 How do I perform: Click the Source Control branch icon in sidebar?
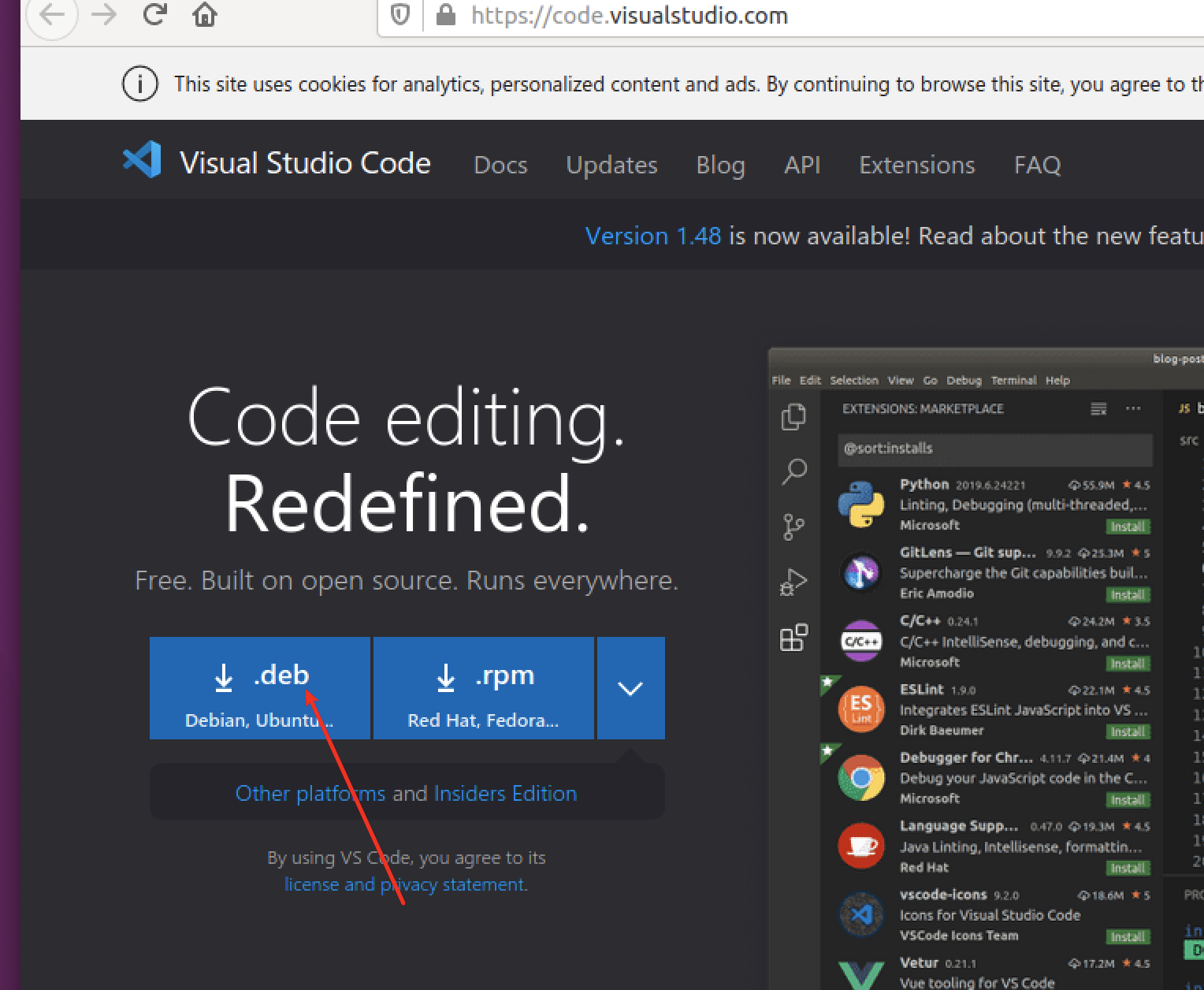point(794,527)
